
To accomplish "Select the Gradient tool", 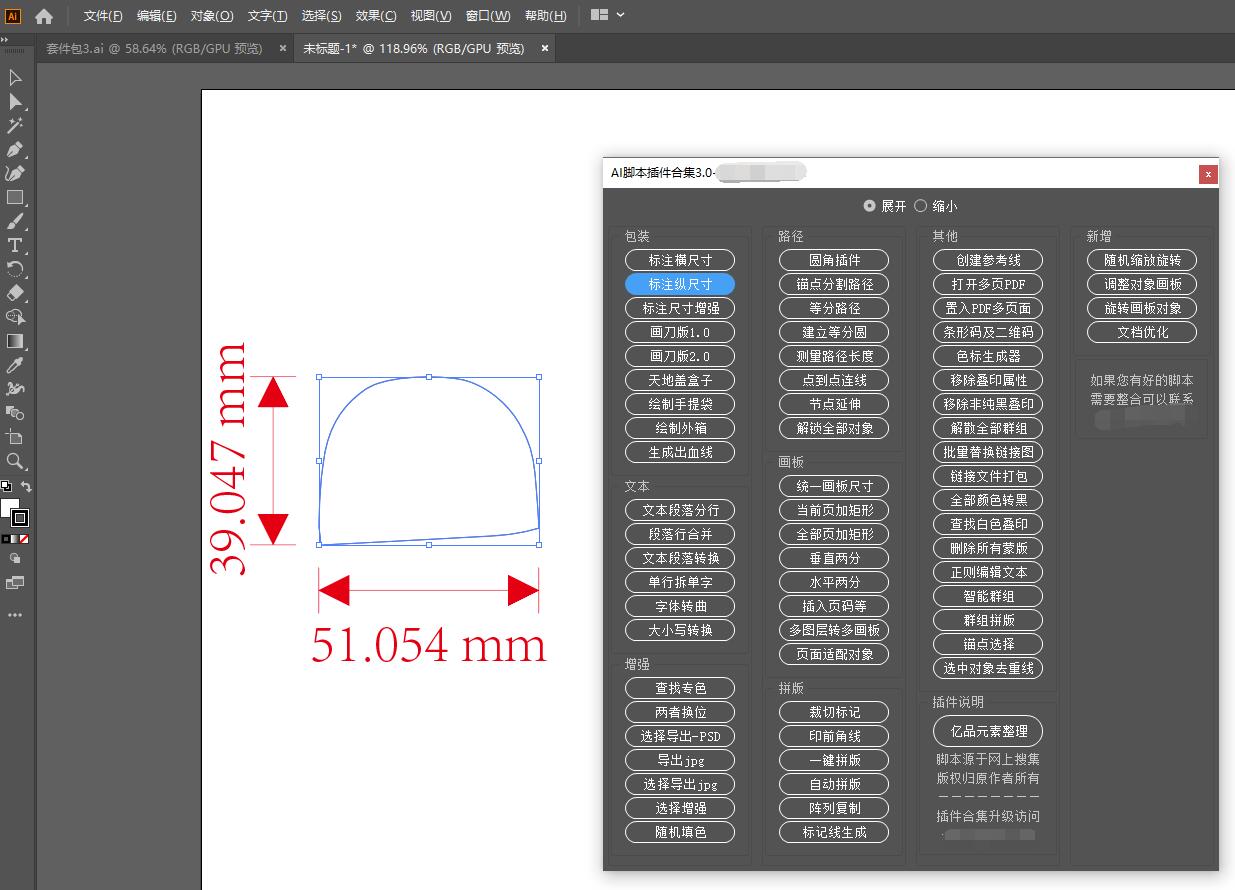I will [x=15, y=341].
